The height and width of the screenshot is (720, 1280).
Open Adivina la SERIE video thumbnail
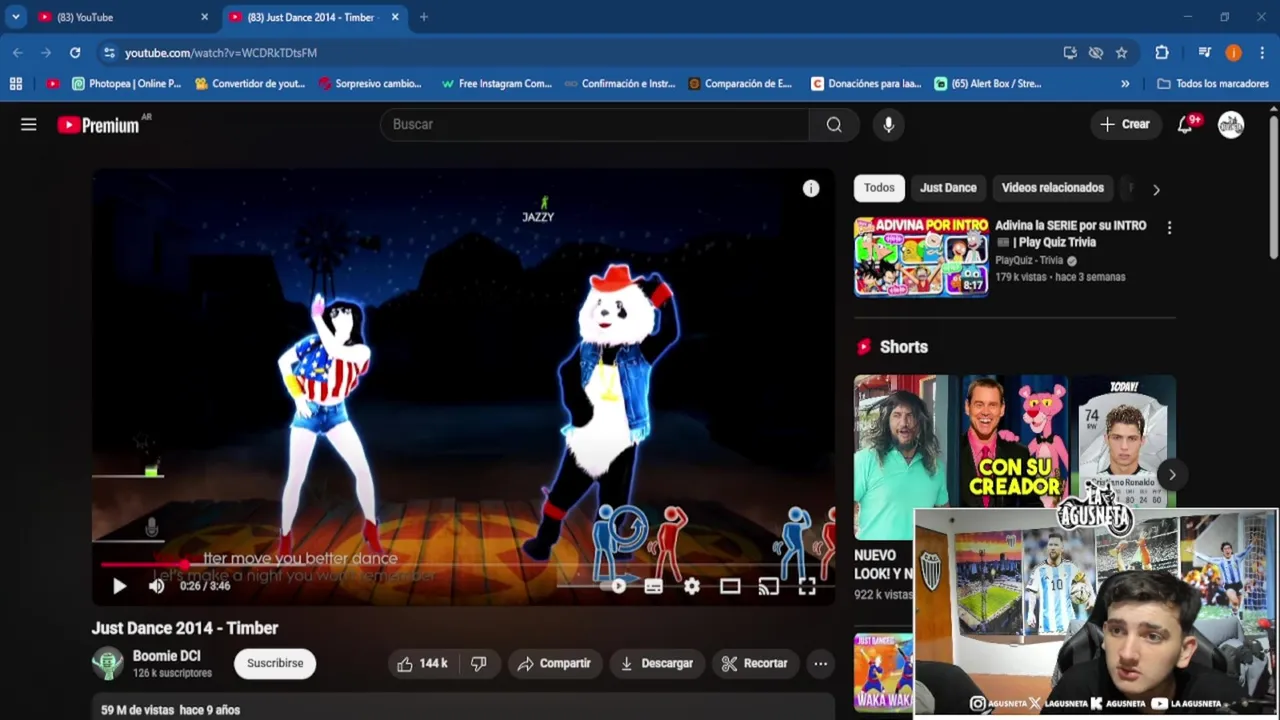click(x=921, y=257)
